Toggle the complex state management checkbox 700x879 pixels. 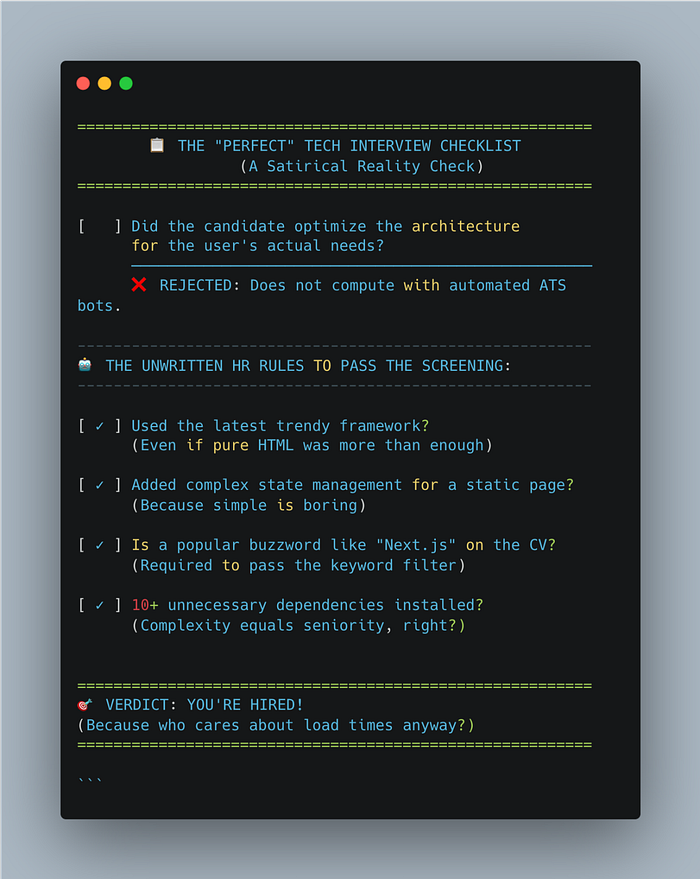[x=100, y=485]
